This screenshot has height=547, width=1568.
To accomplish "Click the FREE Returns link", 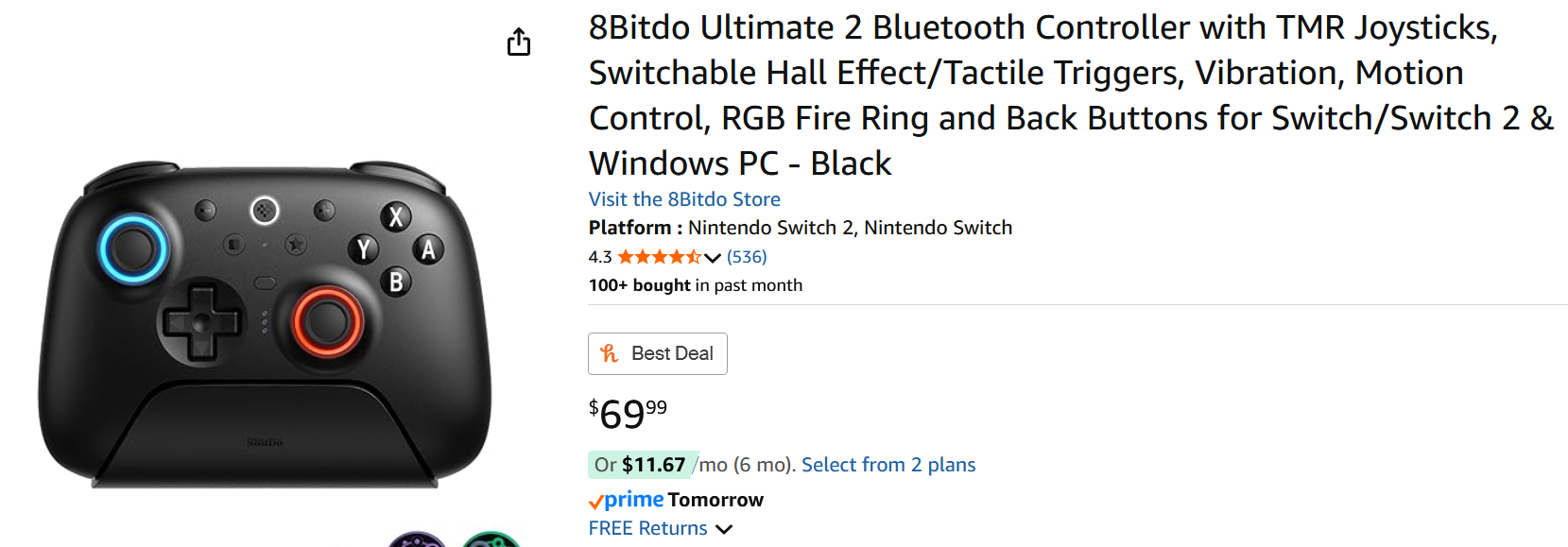I will [647, 528].
